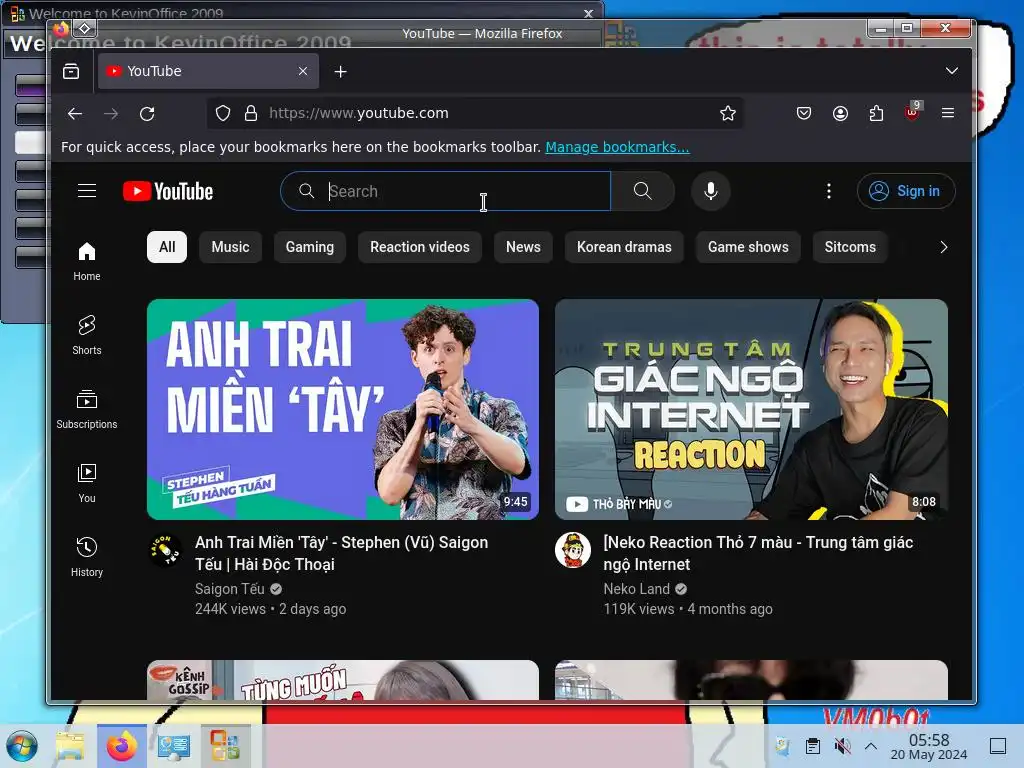Open History in the sidebar
The image size is (1024, 768).
[87, 556]
